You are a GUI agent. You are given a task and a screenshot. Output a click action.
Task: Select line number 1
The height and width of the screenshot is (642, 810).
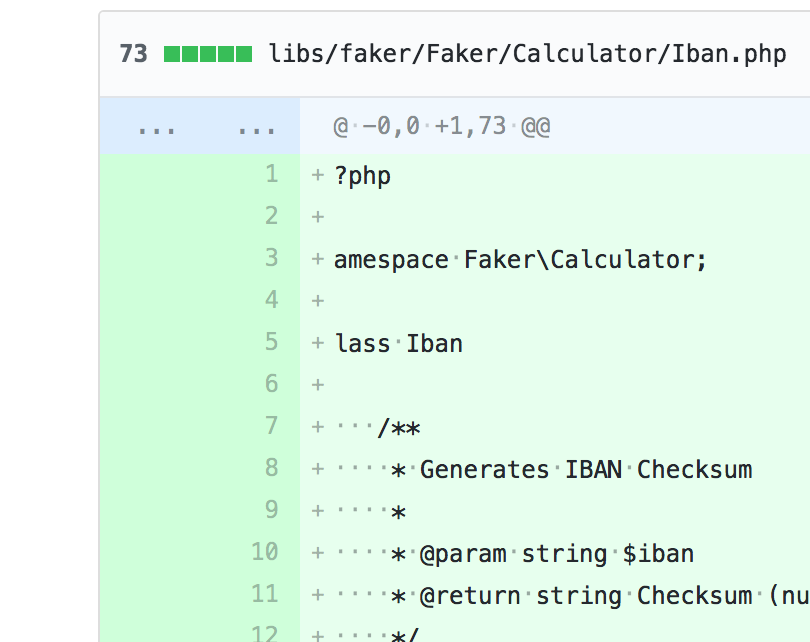pyautogui.click(x=271, y=173)
